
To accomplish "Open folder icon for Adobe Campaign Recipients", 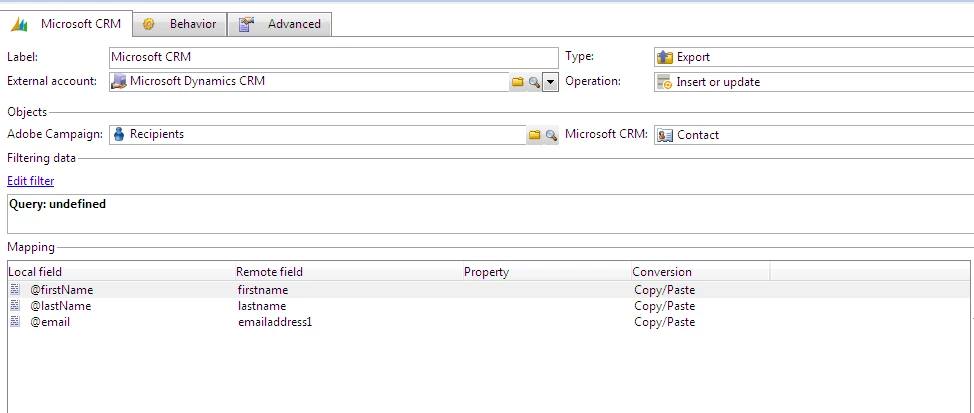I will click(x=534, y=135).
